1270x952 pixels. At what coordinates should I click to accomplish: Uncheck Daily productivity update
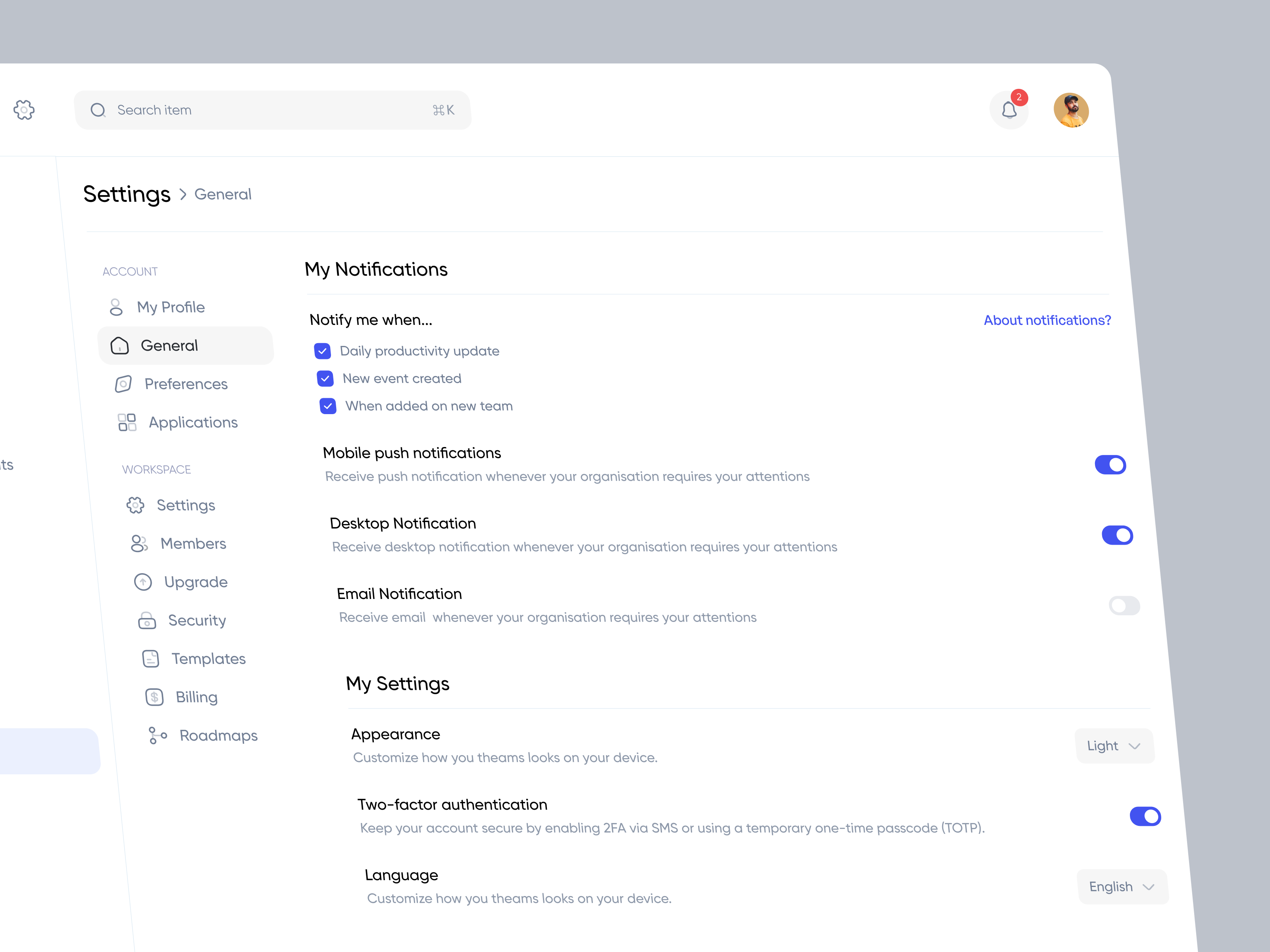pyautogui.click(x=323, y=351)
